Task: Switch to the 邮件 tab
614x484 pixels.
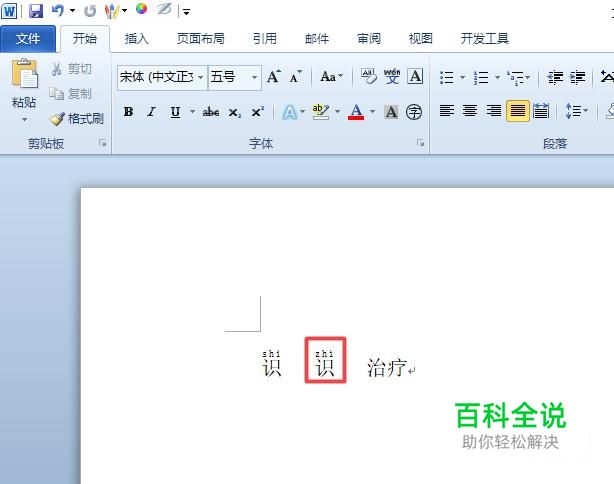Action: 317,39
